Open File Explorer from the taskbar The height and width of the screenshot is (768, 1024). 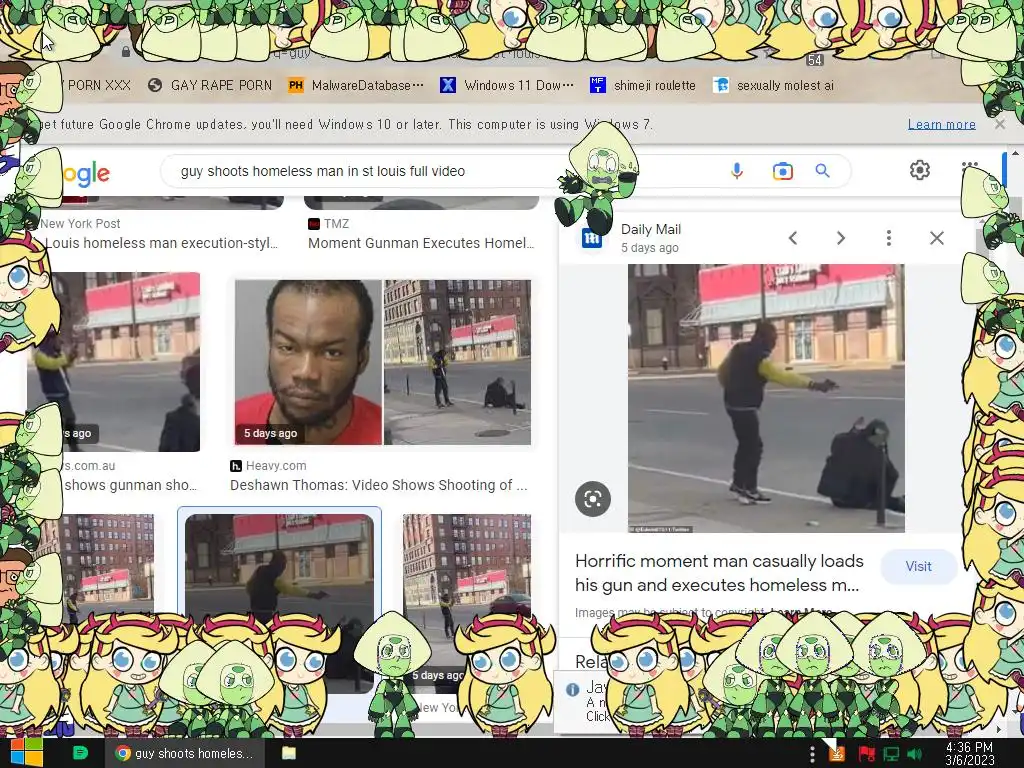point(289,753)
